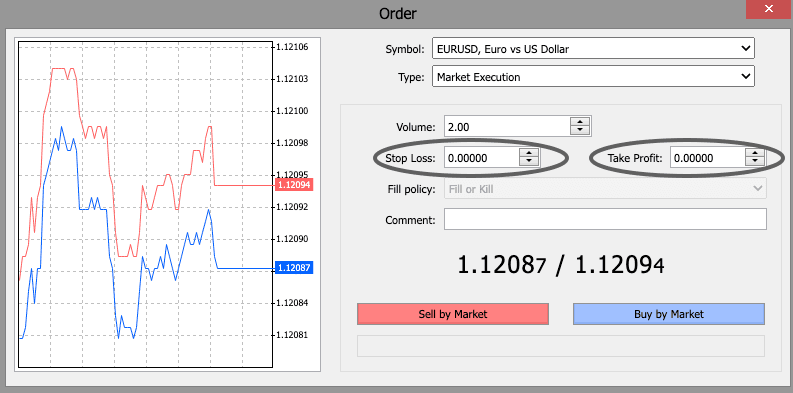Click the Order window title
The height and width of the screenshot is (393, 793).
(397, 13)
